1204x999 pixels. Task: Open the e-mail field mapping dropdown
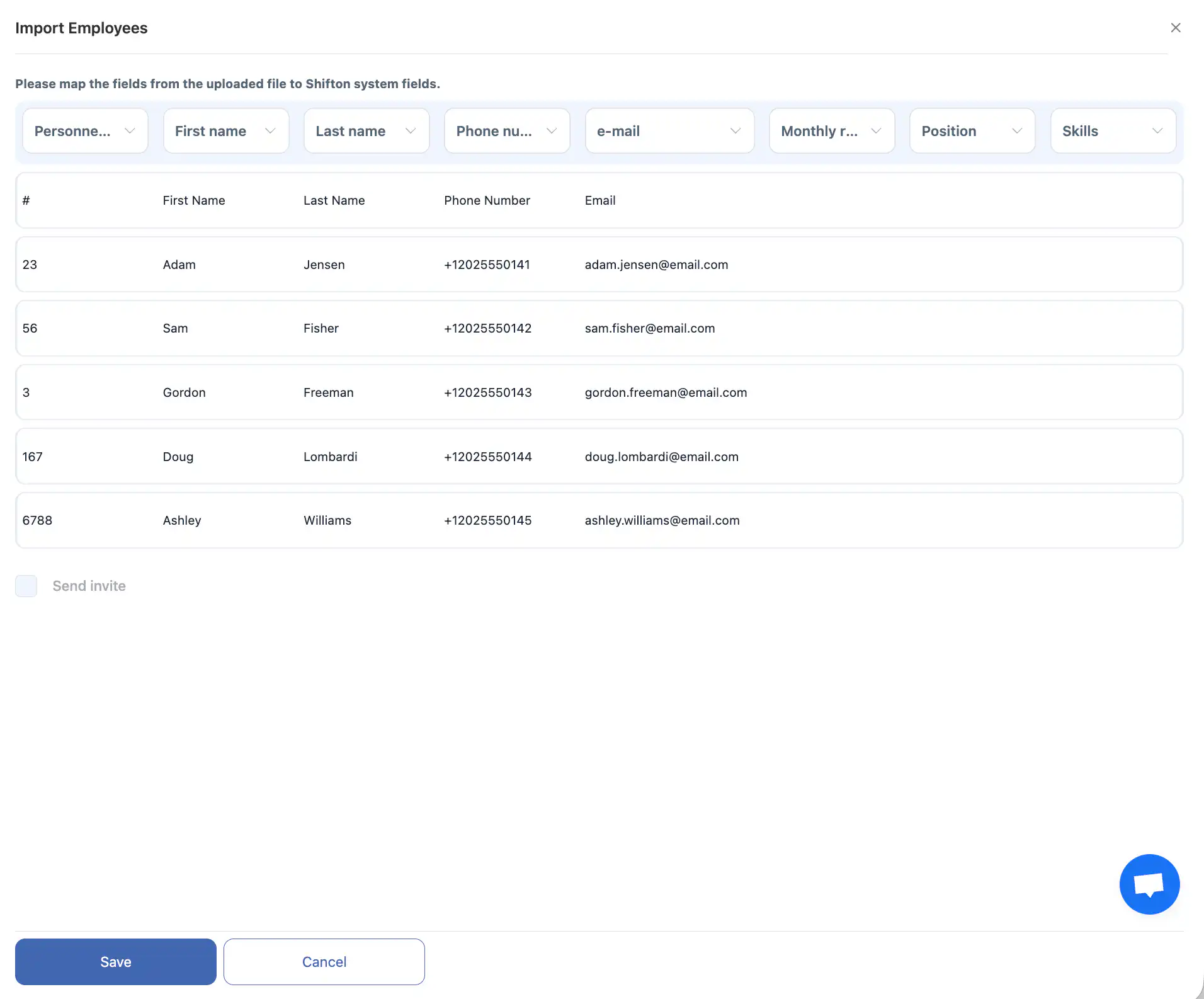point(669,131)
